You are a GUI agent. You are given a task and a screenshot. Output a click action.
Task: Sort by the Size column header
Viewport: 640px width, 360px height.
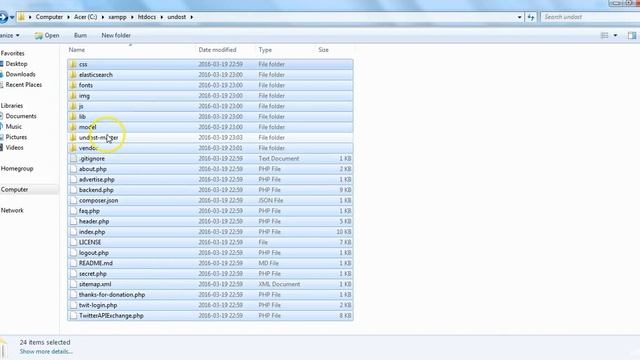point(323,50)
